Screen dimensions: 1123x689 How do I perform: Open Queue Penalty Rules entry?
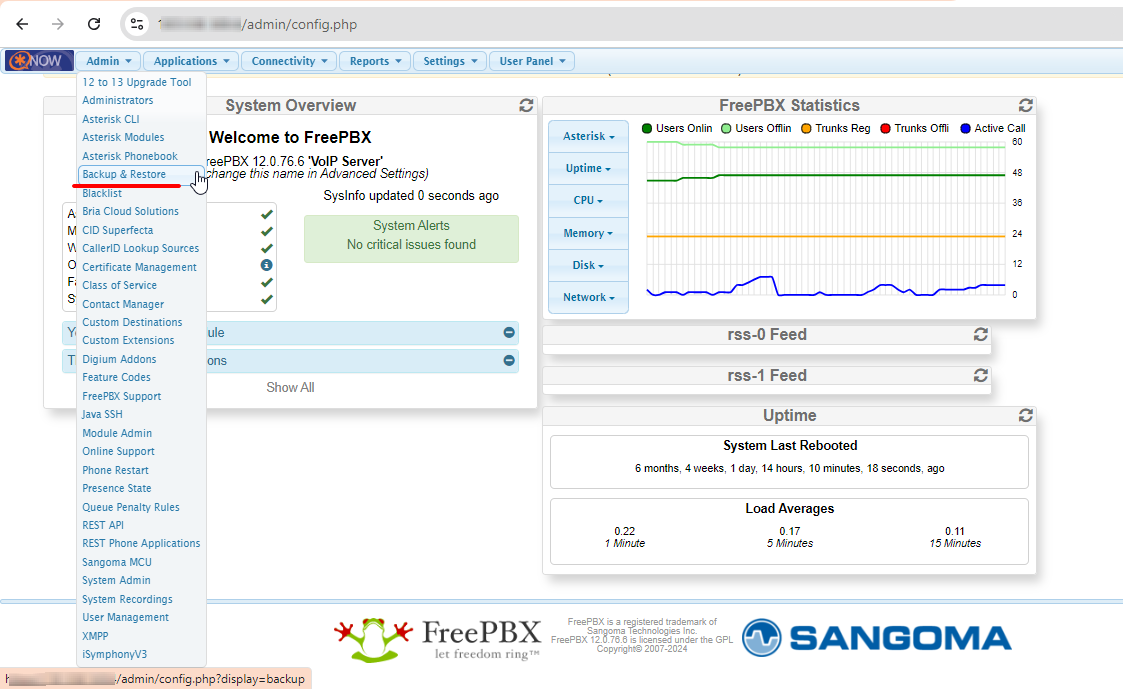[130, 507]
